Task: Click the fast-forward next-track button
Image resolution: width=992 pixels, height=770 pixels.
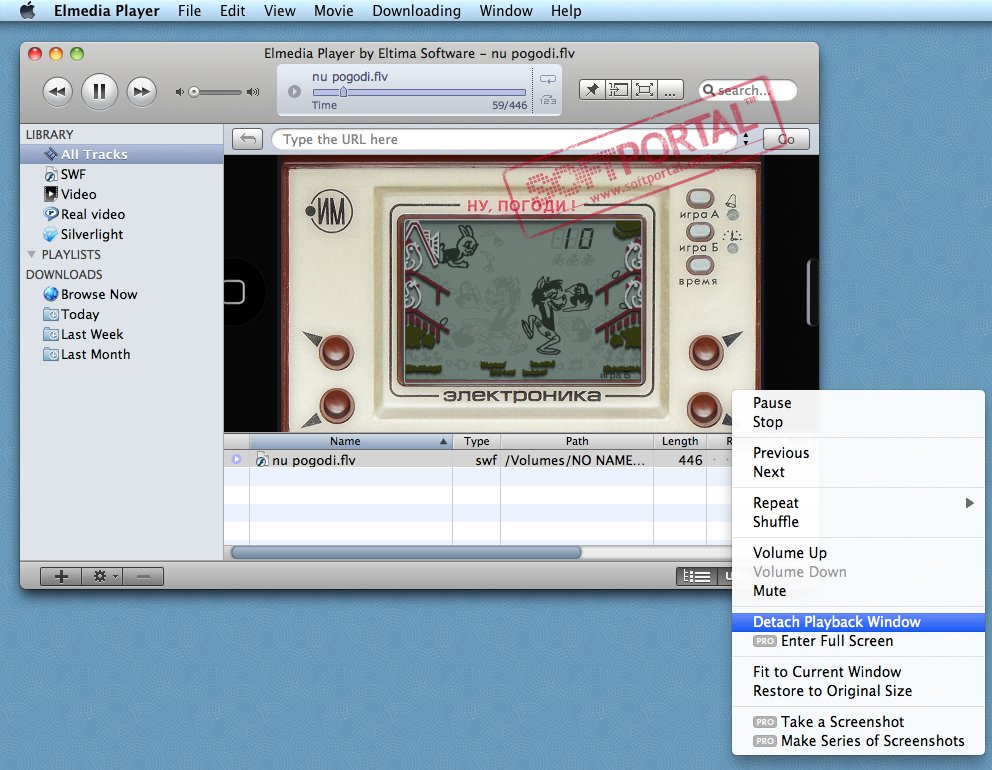Action: pyautogui.click(x=141, y=92)
